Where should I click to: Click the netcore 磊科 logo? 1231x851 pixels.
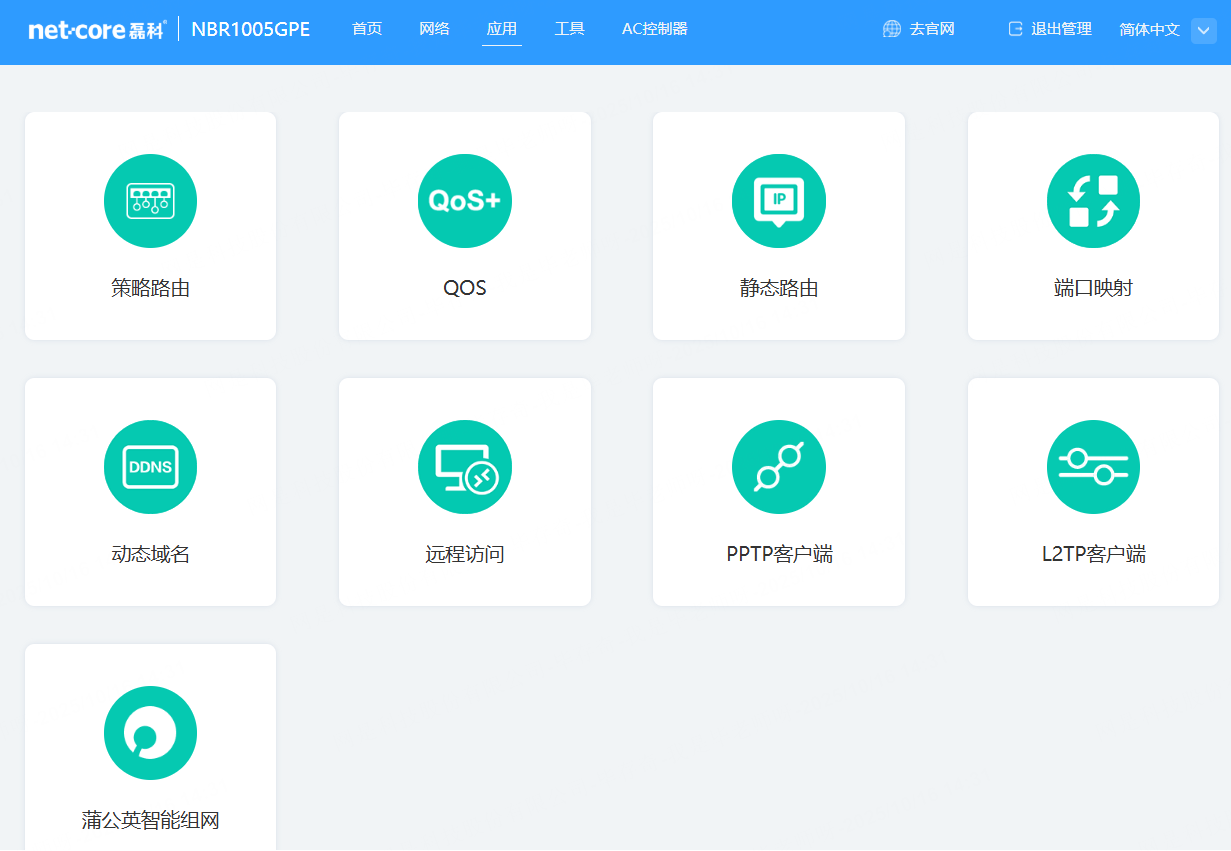tap(97, 30)
